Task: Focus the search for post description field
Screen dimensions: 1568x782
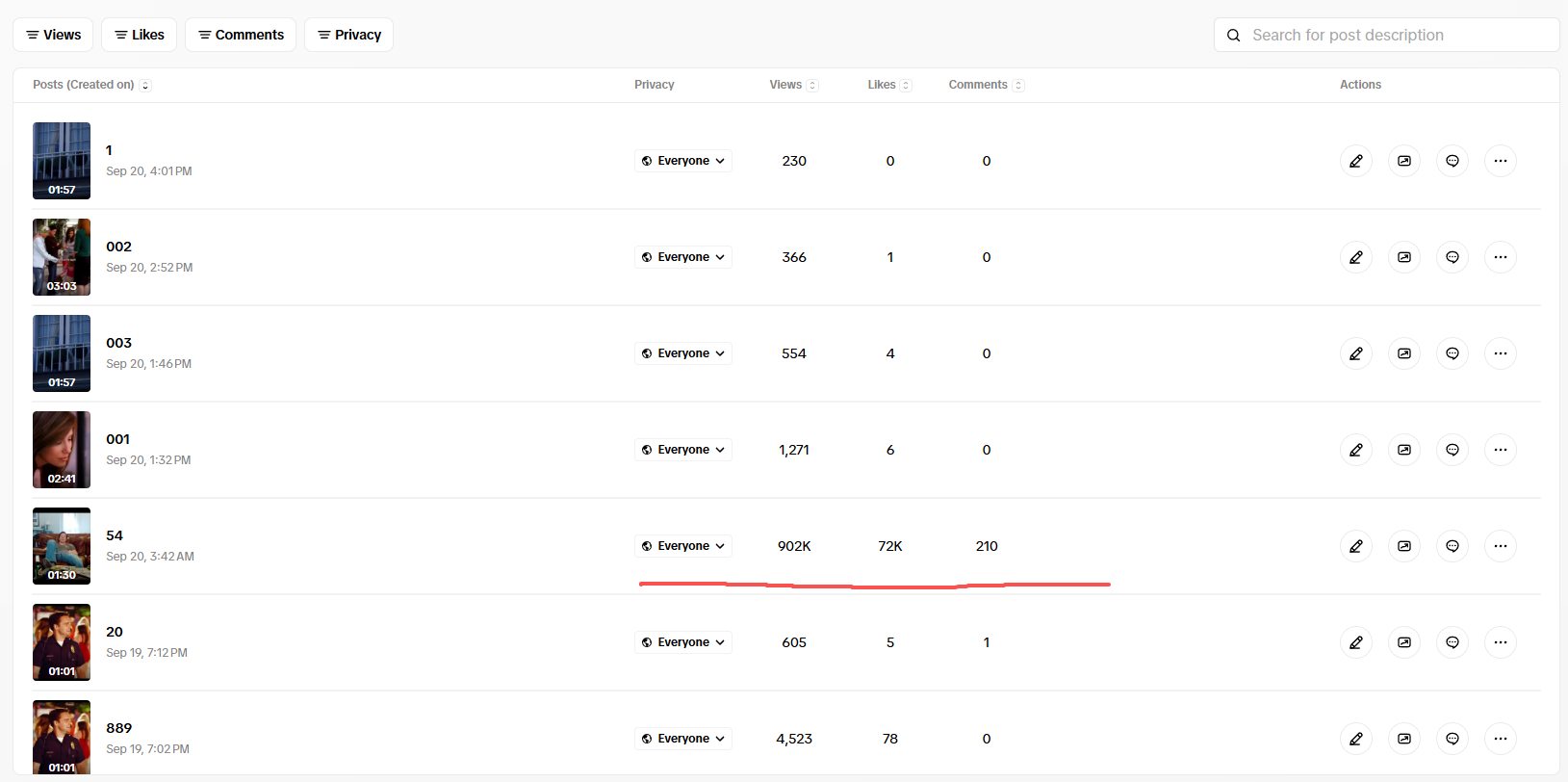Action: tap(1396, 36)
